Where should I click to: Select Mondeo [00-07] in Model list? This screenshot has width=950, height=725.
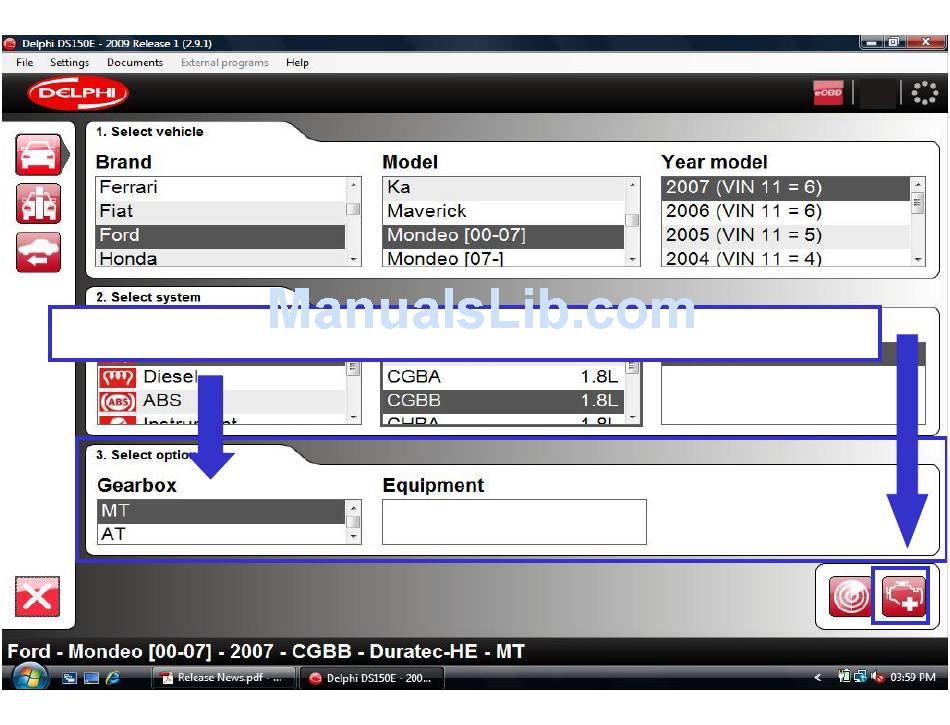click(503, 236)
